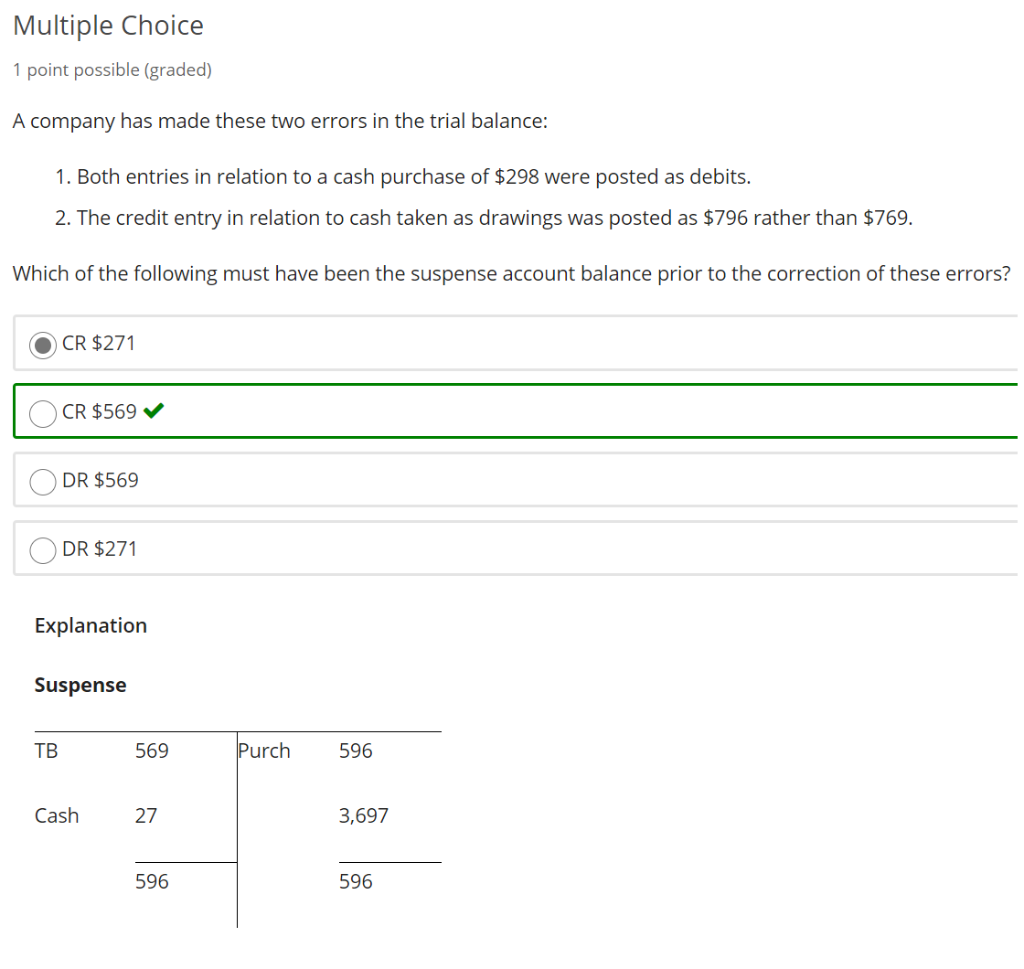Click the Cash entry in the T-account

point(56,815)
